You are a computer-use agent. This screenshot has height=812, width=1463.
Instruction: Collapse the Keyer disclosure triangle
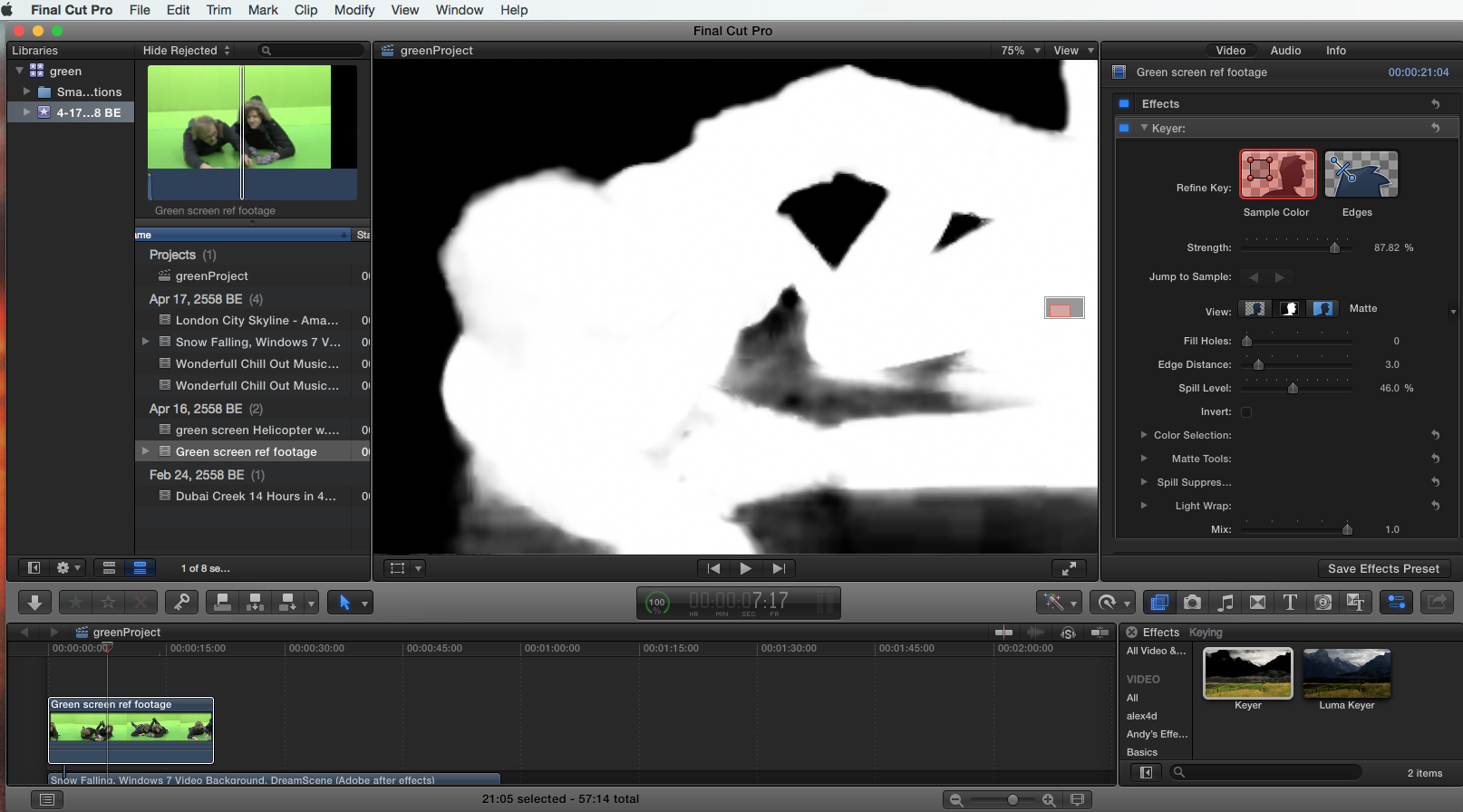pos(1144,128)
